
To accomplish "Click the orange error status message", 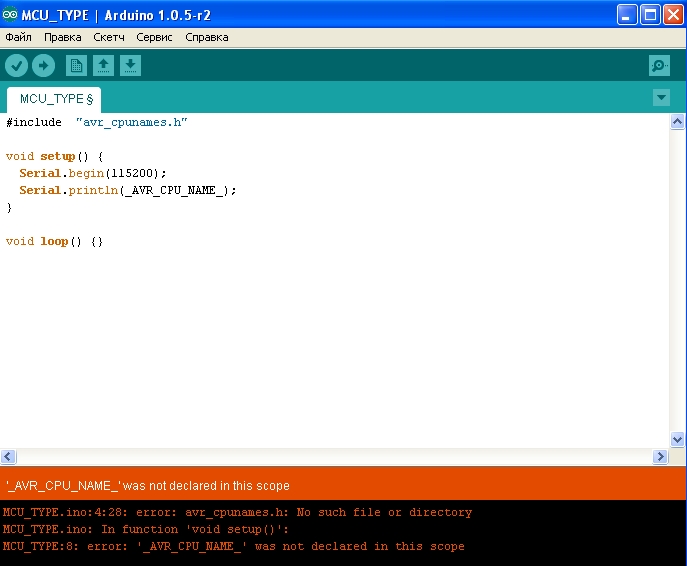I will pos(148,486).
